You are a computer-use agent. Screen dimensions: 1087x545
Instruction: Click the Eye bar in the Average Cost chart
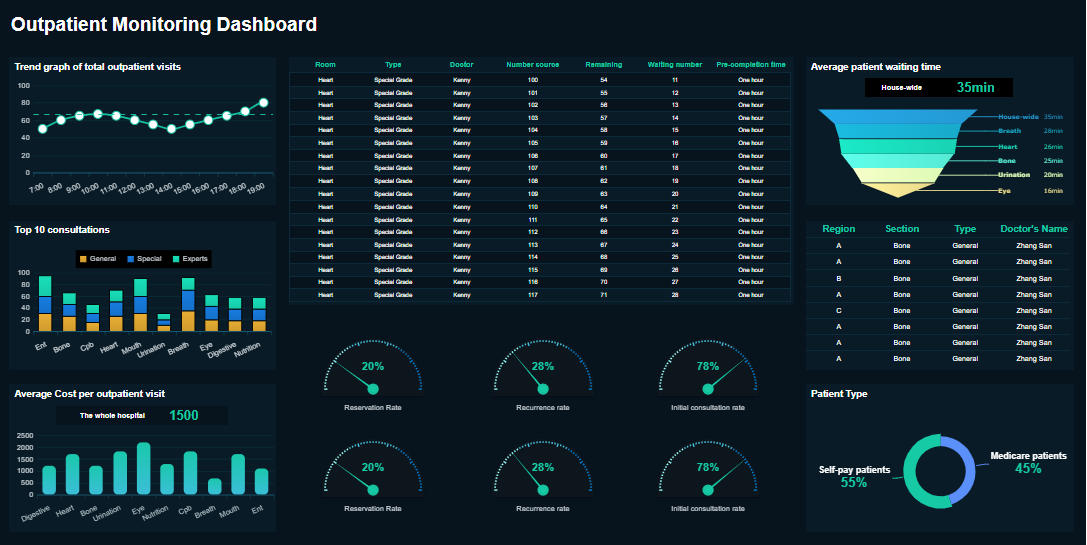[144, 469]
